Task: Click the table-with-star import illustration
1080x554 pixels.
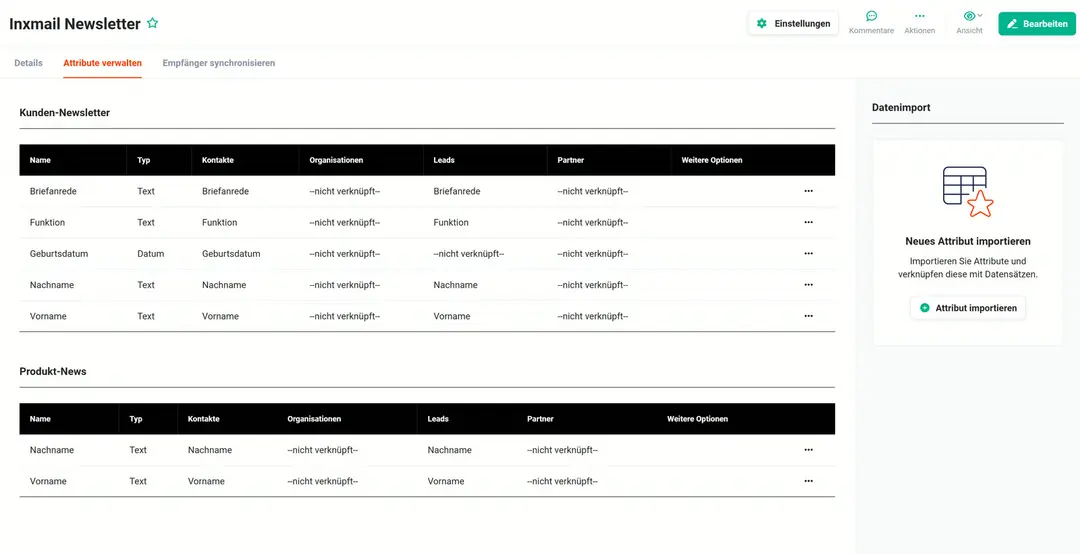Action: coord(968,192)
